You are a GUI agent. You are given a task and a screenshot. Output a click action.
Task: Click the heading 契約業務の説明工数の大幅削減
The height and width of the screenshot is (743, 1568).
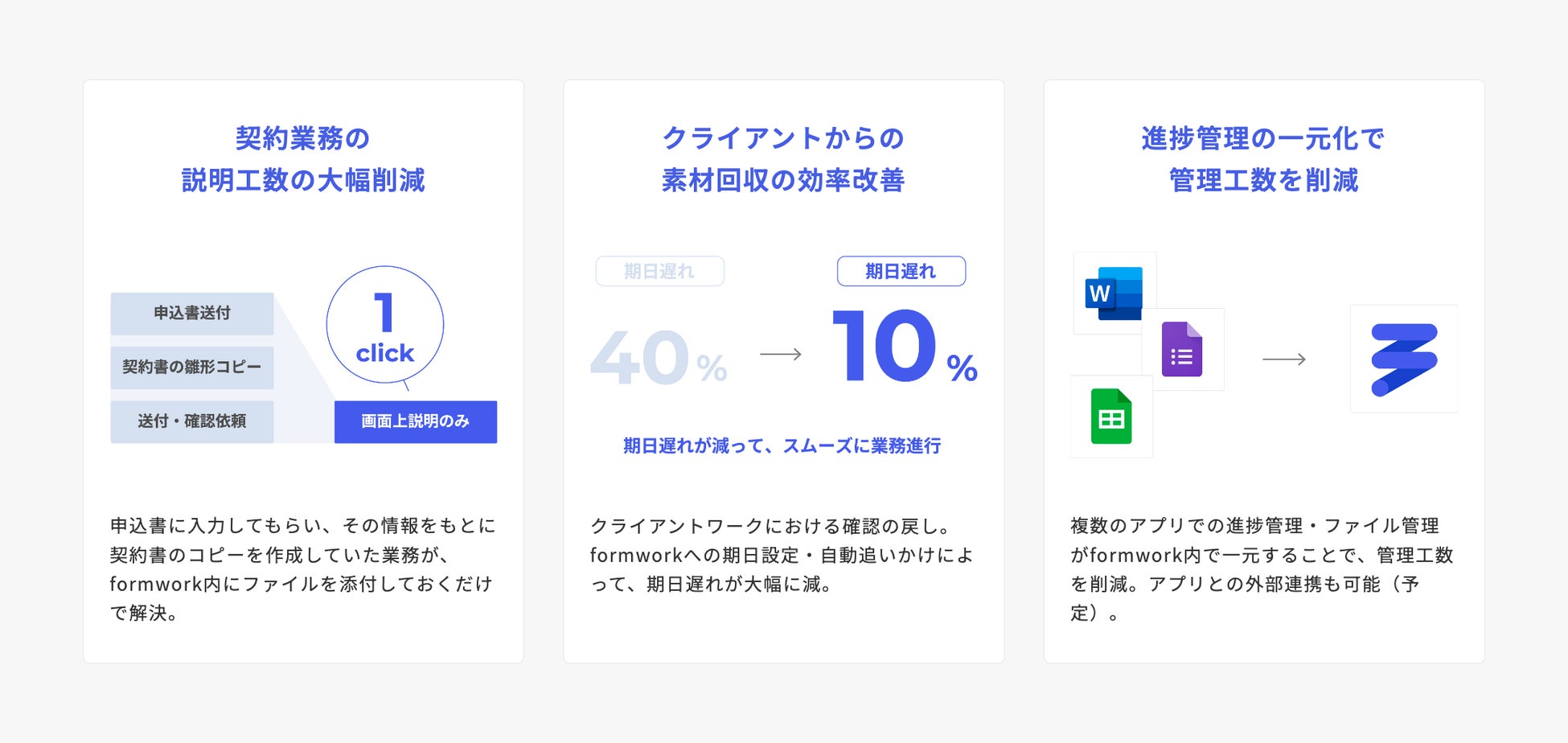tap(303, 159)
